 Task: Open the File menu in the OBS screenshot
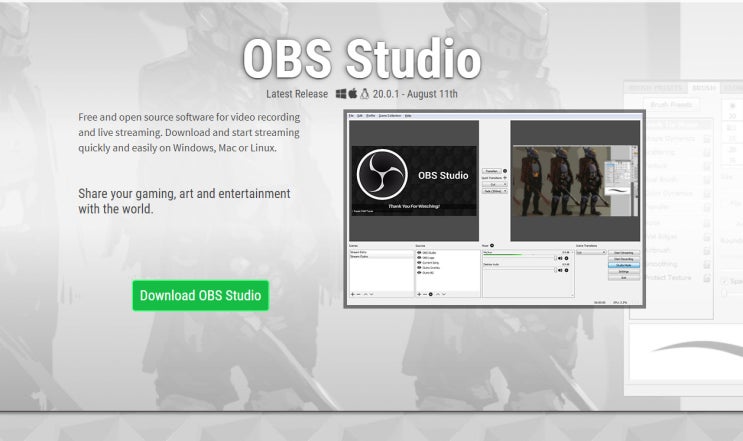[x=351, y=116]
